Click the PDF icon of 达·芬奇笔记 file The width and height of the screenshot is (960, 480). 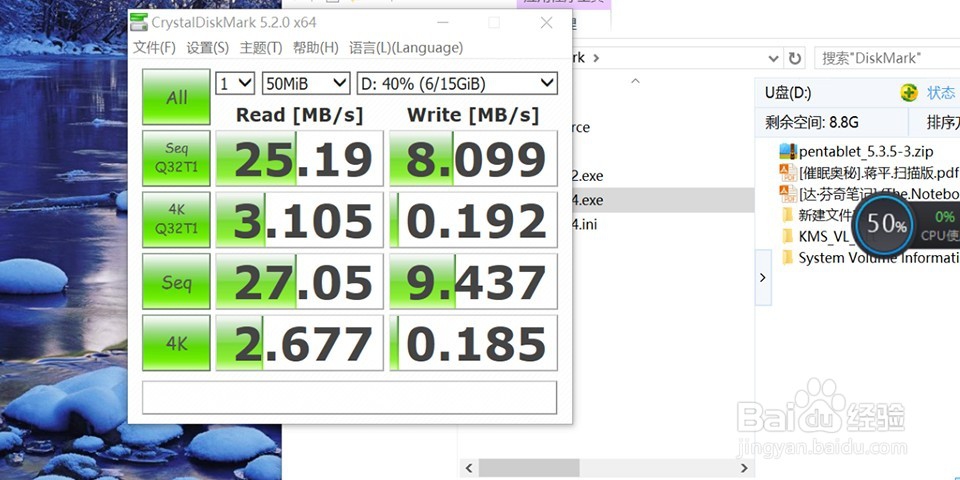pos(787,193)
